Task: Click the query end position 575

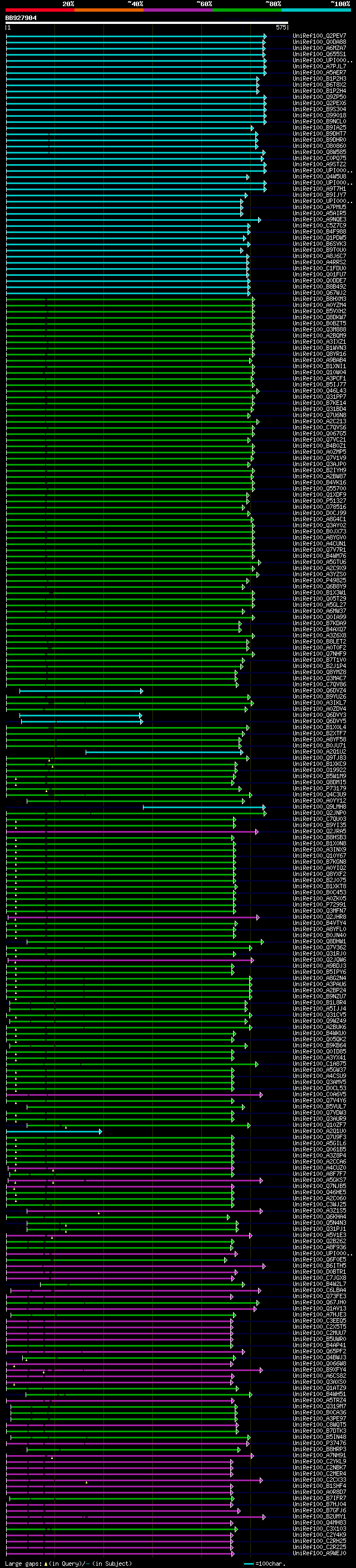Action: click(x=280, y=27)
